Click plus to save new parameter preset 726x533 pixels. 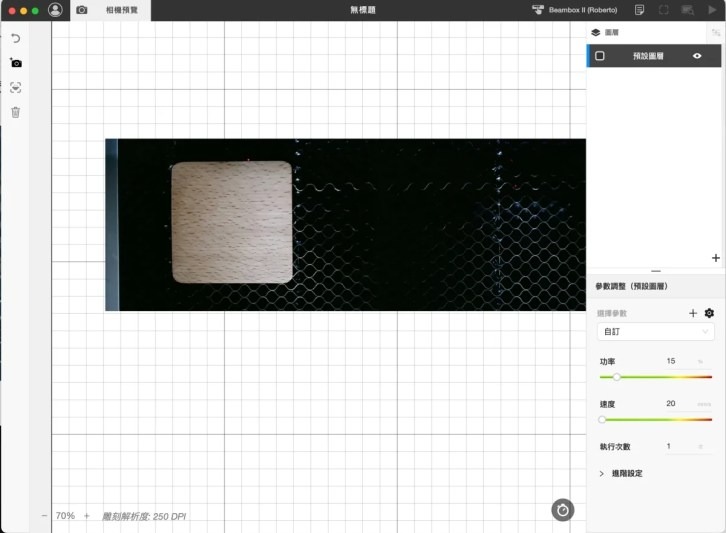[693, 313]
